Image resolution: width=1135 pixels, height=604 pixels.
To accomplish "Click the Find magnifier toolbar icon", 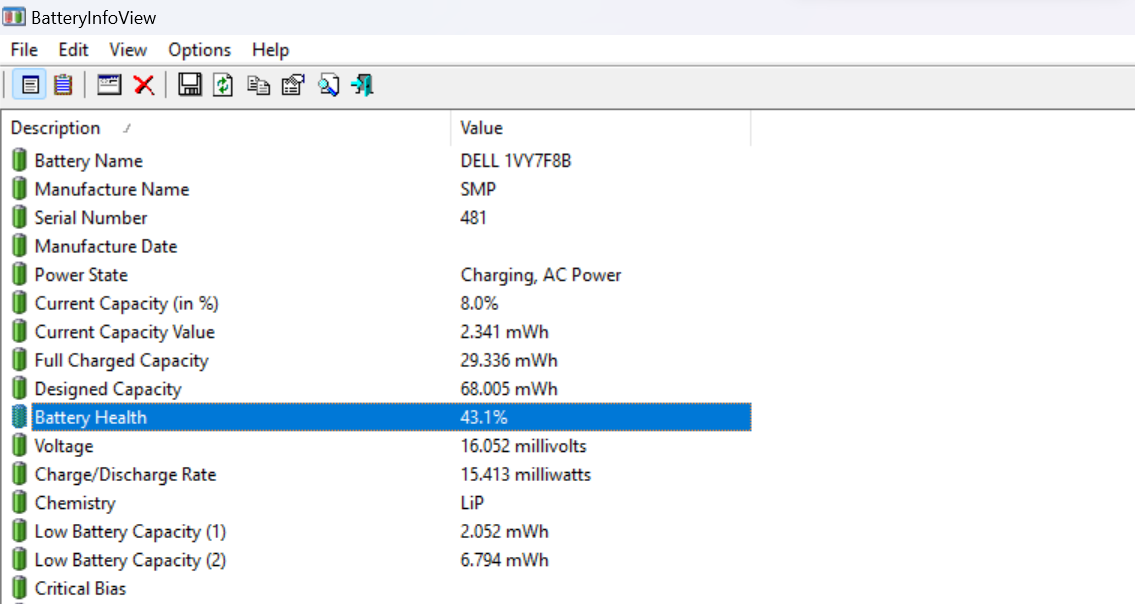I will coord(329,85).
